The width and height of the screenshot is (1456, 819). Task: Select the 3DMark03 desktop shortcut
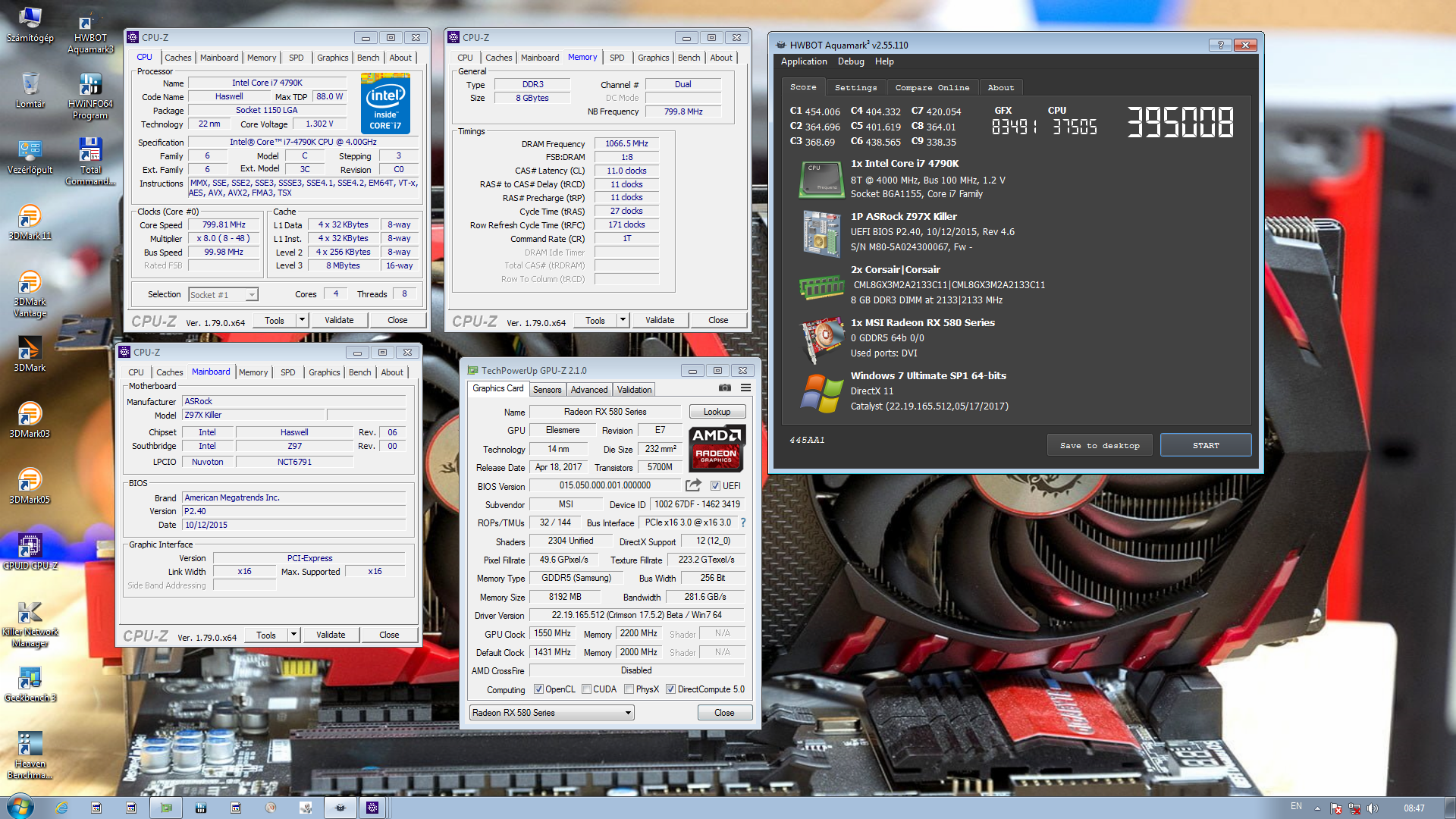coord(30,420)
